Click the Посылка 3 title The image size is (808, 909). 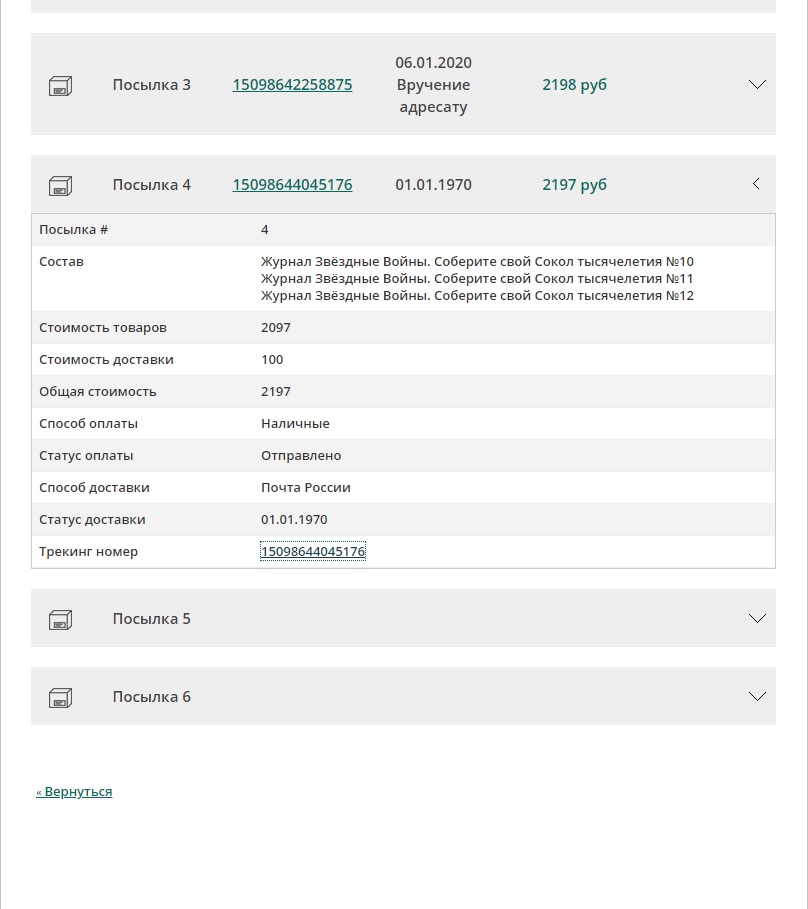(x=151, y=85)
